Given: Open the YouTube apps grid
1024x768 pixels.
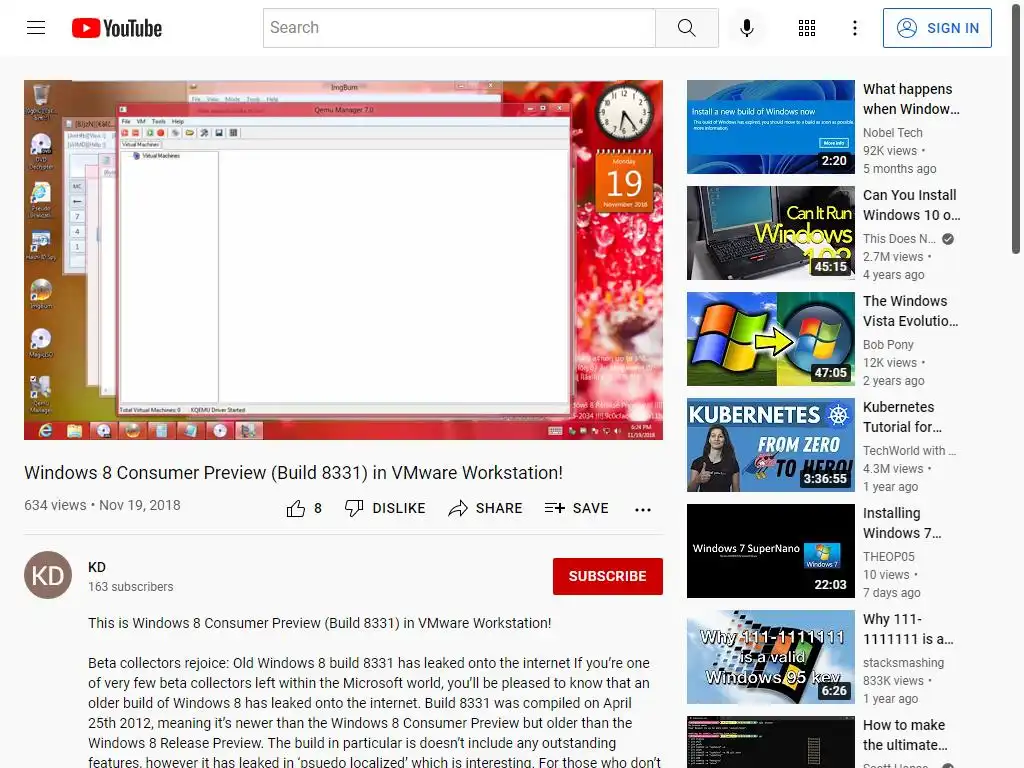Looking at the screenshot, I should click(x=807, y=28).
